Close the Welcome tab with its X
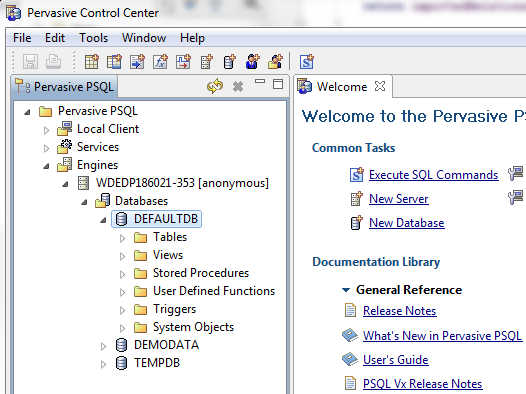 click(380, 86)
